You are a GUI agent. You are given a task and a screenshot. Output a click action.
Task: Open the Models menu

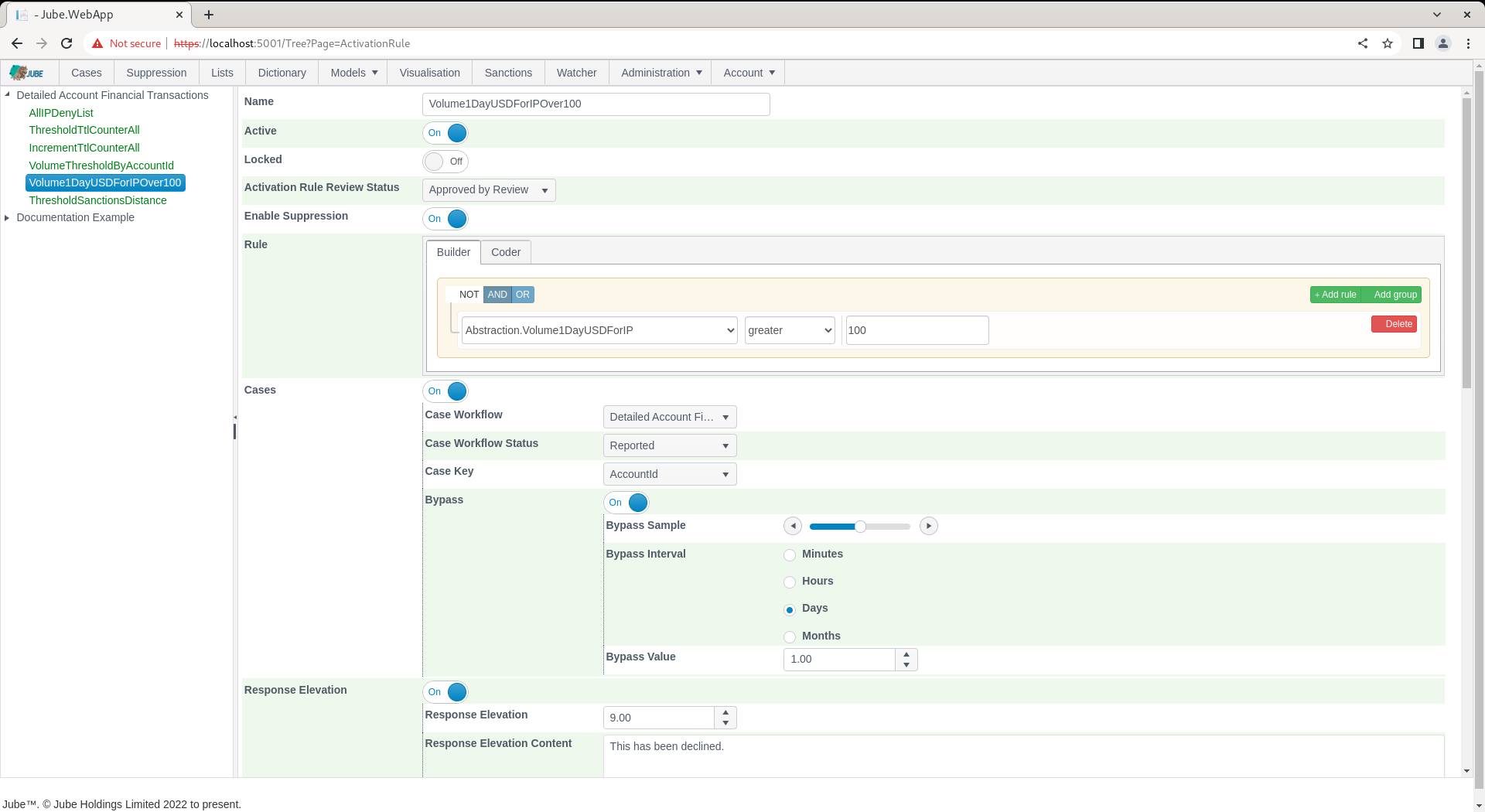(x=353, y=73)
